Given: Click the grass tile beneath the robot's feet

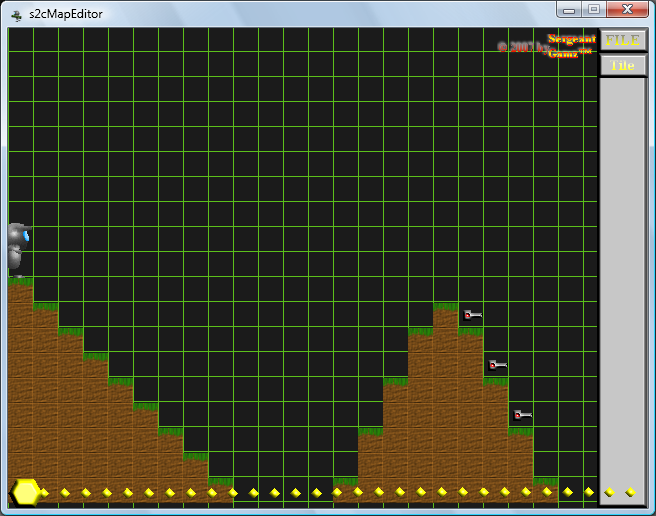Looking at the screenshot, I should [x=20, y=289].
